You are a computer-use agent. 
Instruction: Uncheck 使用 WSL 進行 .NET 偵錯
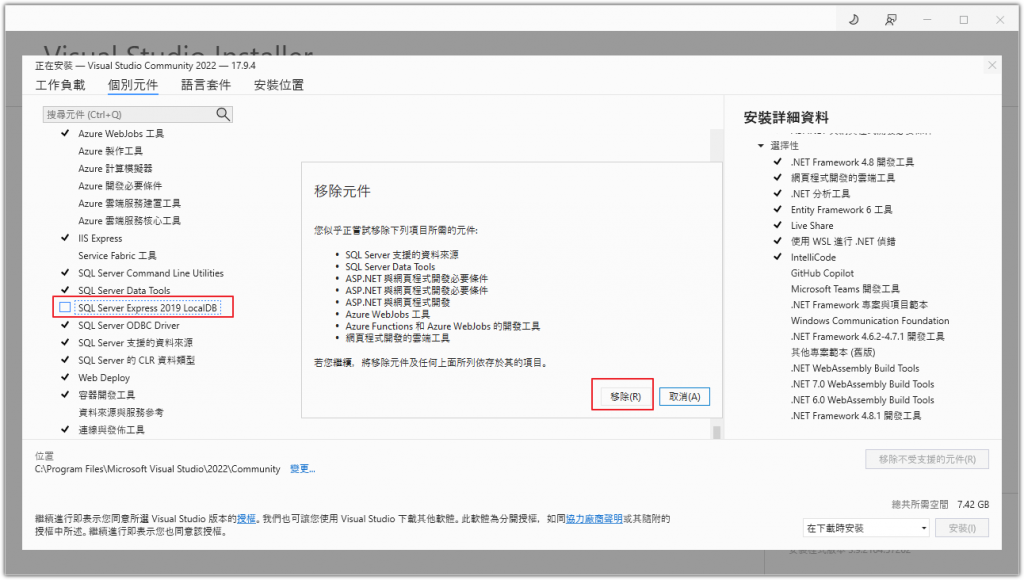pos(777,241)
